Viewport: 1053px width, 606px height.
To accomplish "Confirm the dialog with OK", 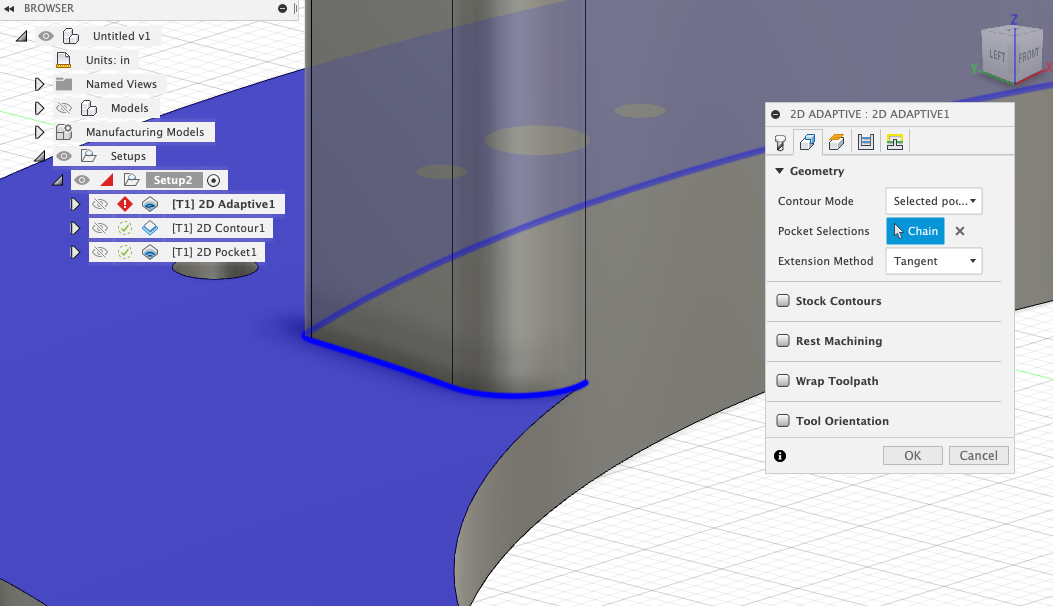I will (x=912, y=455).
